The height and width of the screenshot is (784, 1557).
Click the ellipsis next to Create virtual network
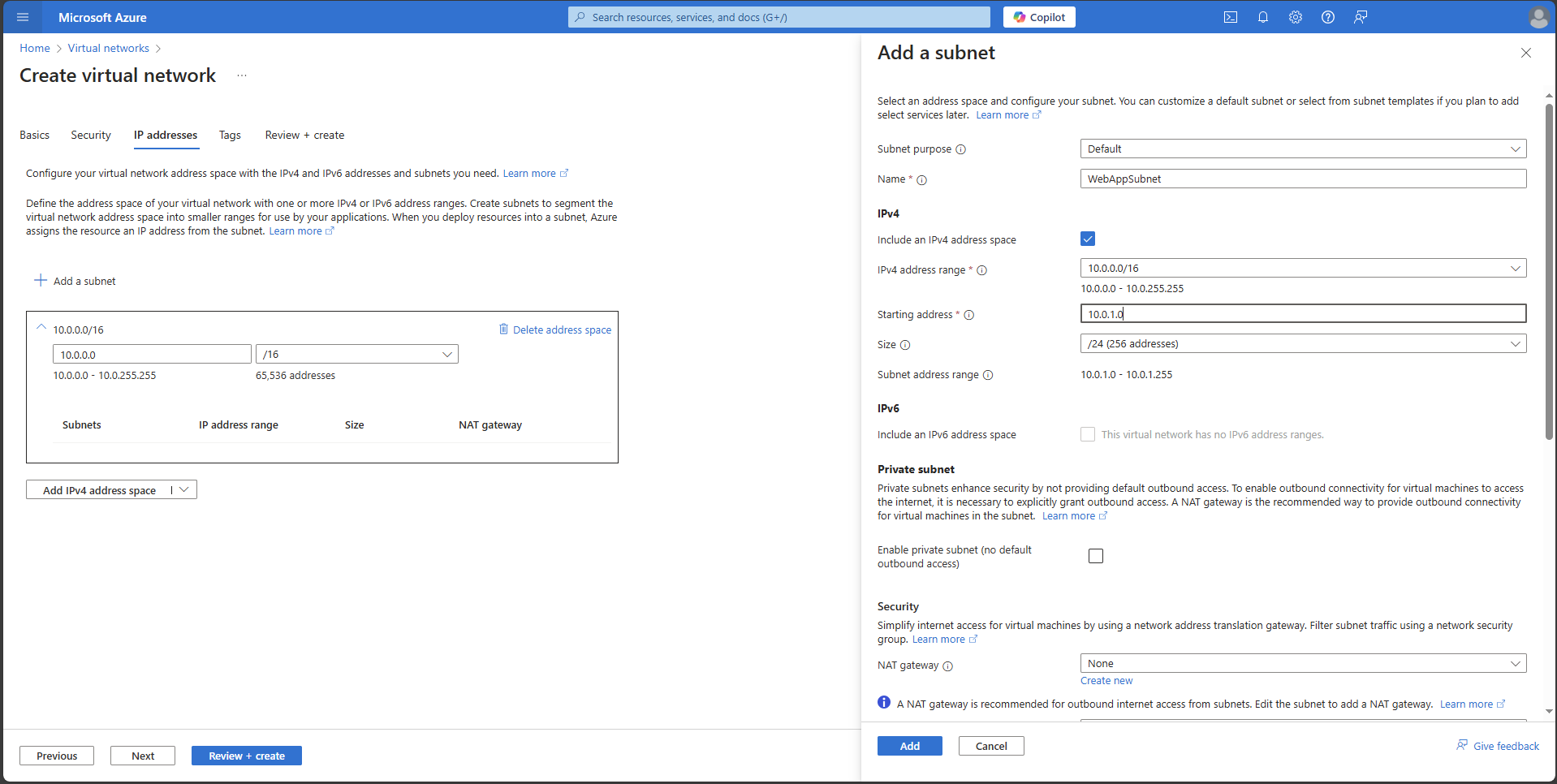click(242, 75)
